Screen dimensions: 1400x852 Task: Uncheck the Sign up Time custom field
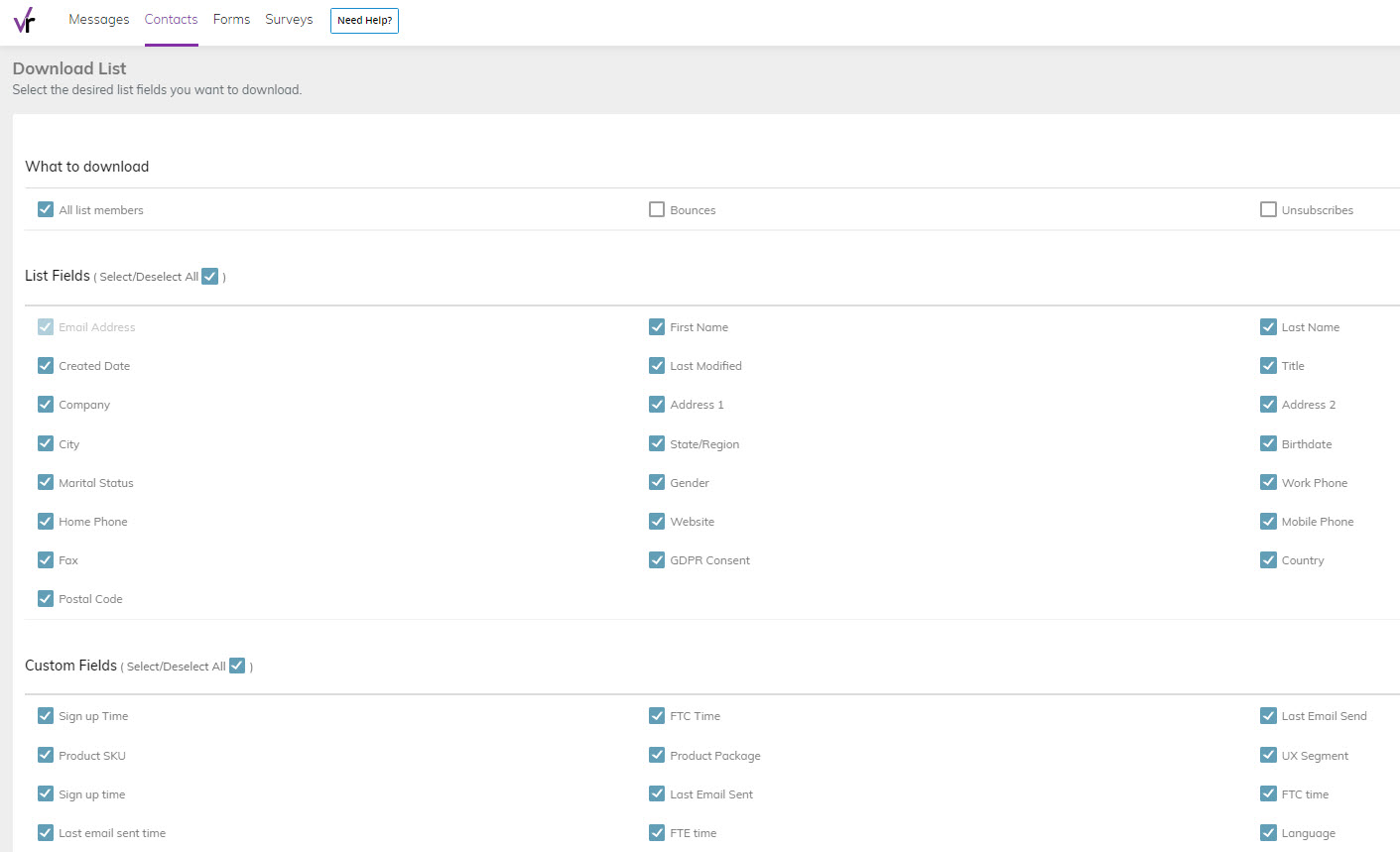(46, 715)
